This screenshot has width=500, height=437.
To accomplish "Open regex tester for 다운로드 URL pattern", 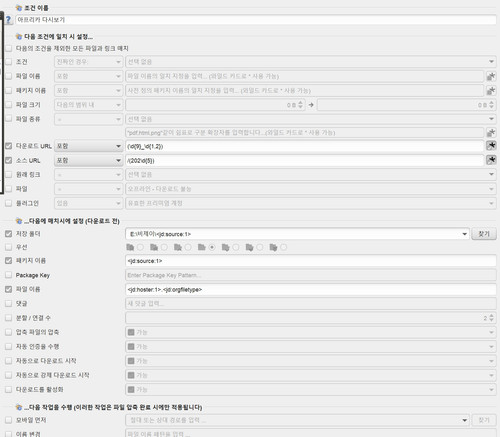I will tap(491, 146).
